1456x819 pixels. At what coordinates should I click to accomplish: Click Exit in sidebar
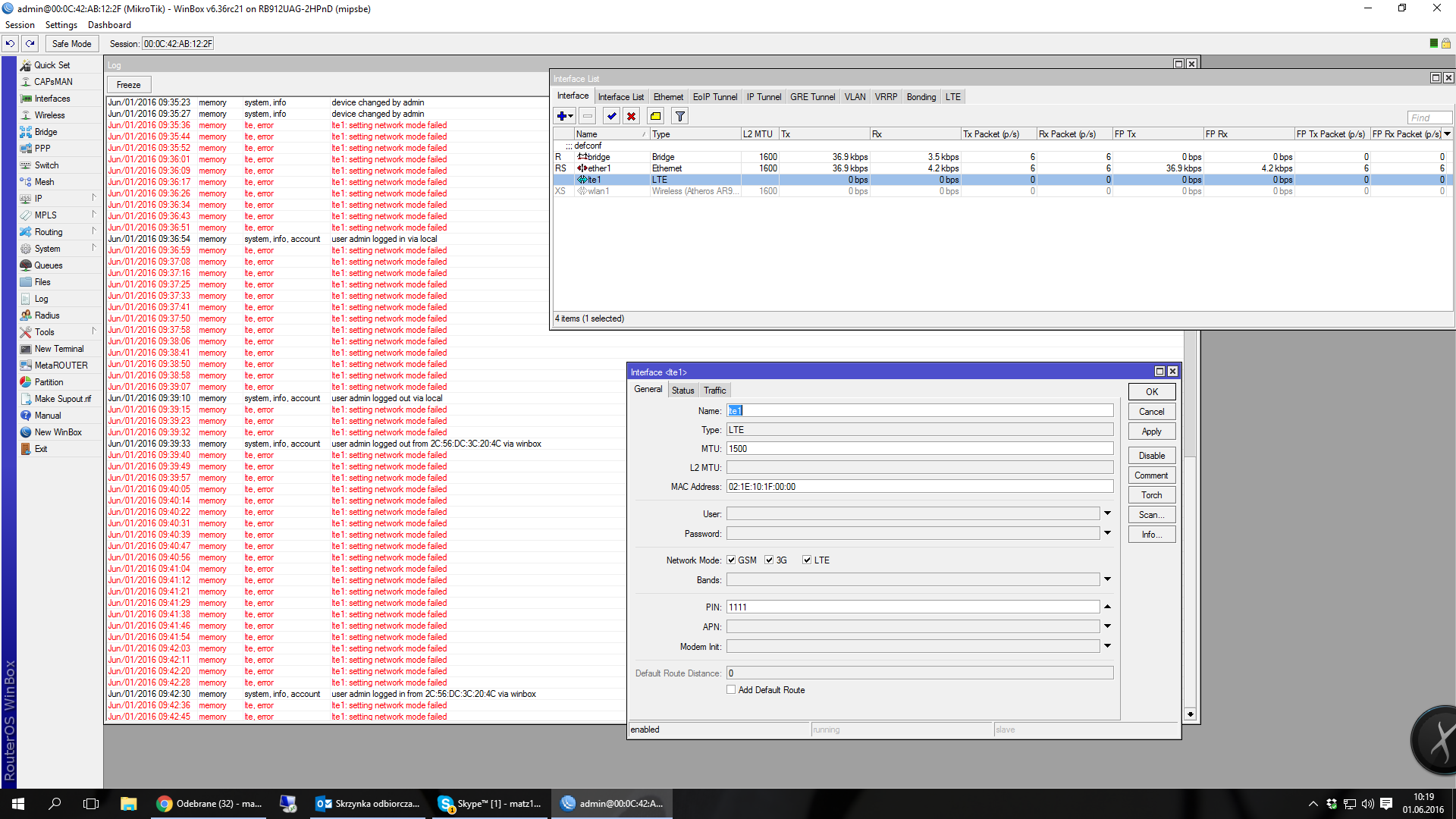(41, 449)
